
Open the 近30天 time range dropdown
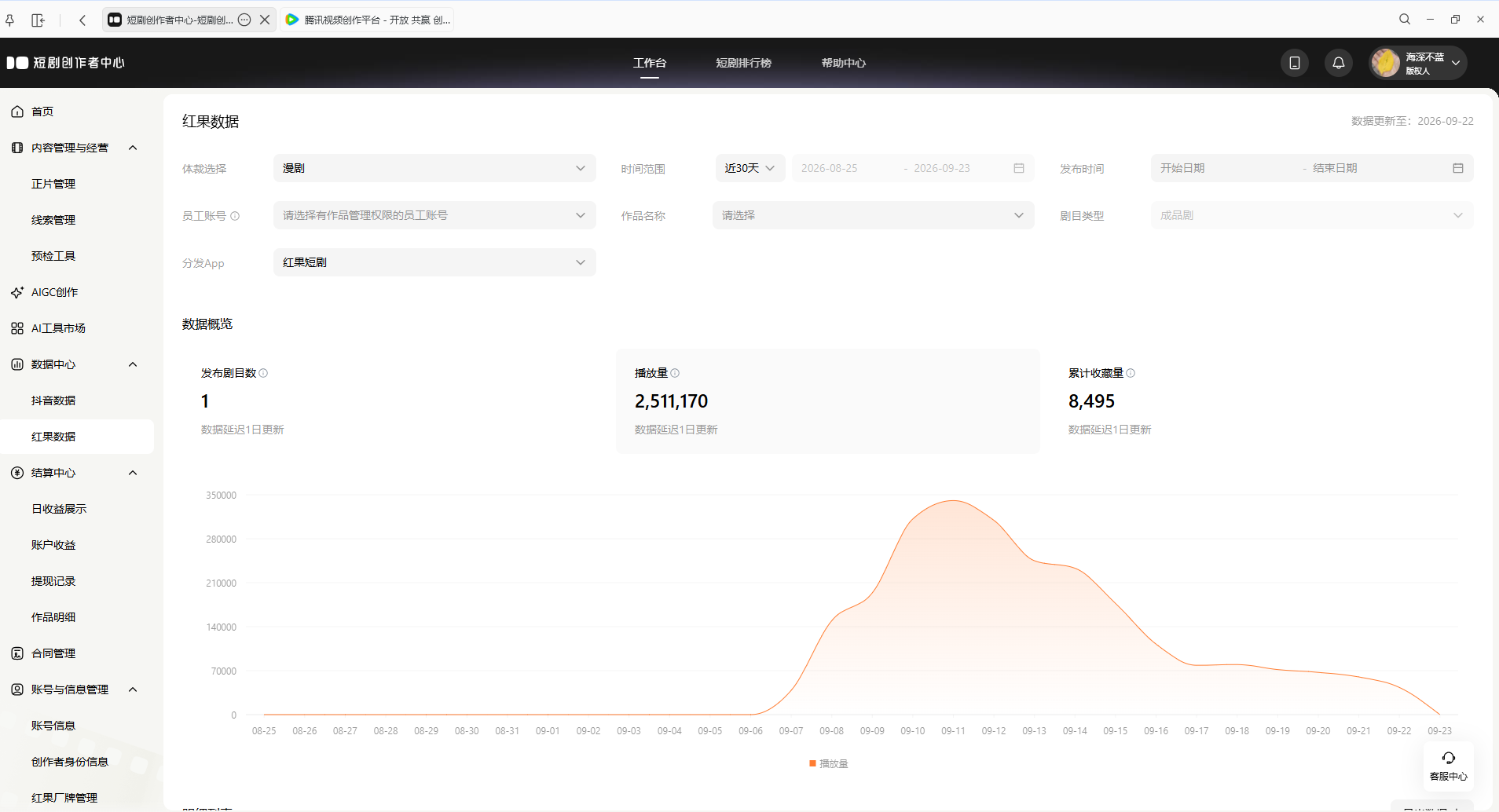tap(750, 168)
